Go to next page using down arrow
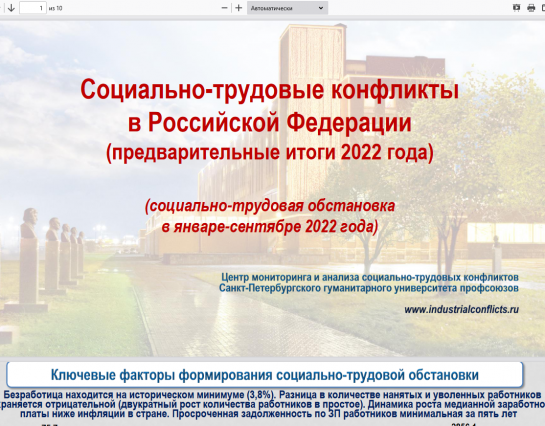This screenshot has height=426, width=545. 11,8
